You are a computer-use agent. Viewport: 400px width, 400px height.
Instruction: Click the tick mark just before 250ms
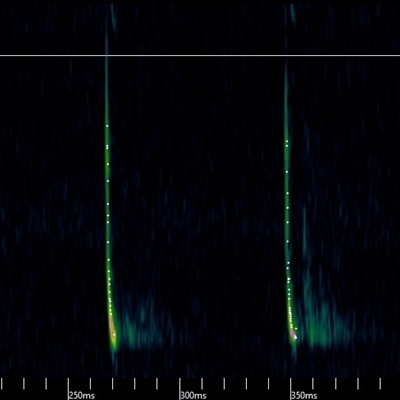[46, 384]
